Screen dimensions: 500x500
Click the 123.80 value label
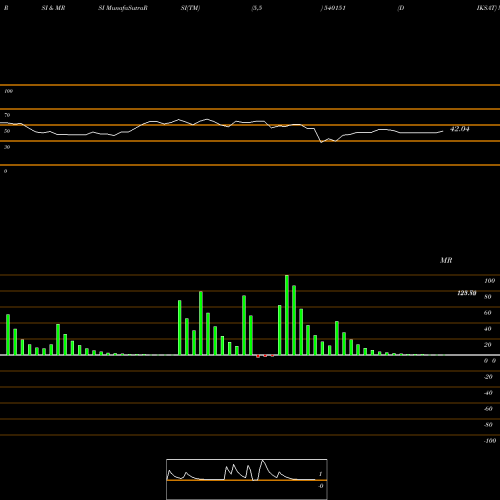coord(467,293)
